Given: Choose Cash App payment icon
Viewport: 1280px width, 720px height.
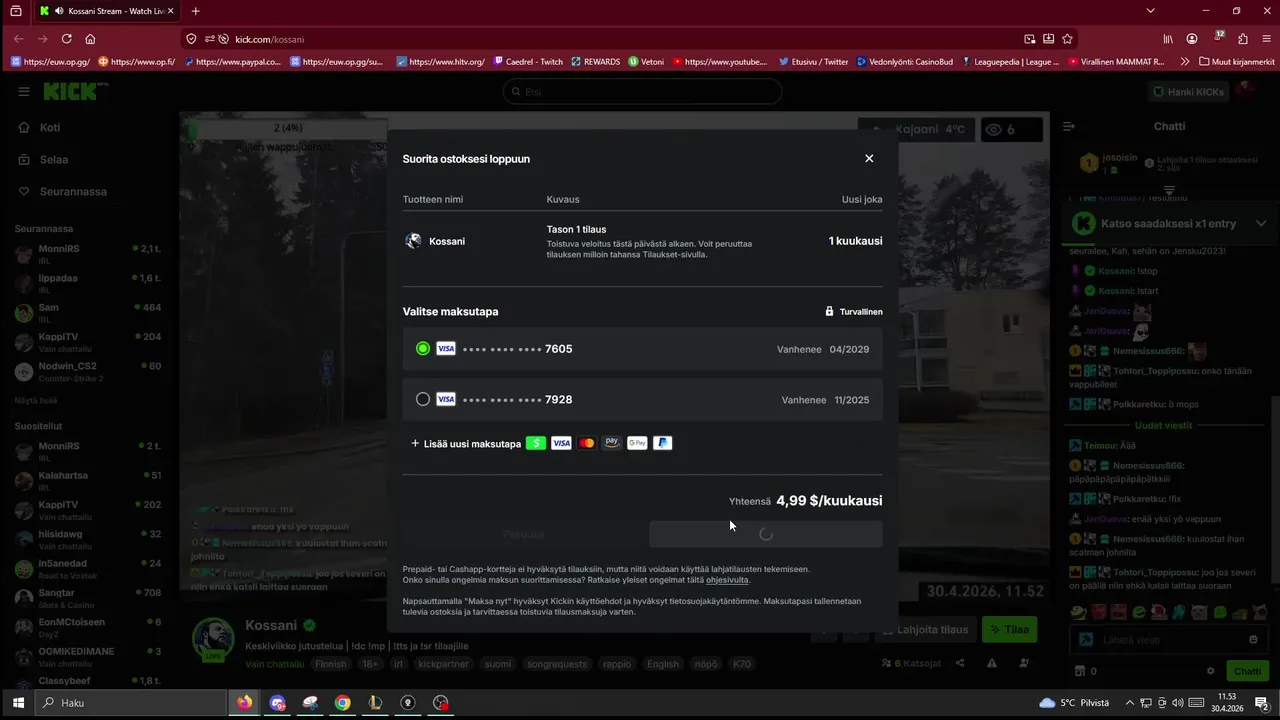Looking at the screenshot, I should point(536,443).
